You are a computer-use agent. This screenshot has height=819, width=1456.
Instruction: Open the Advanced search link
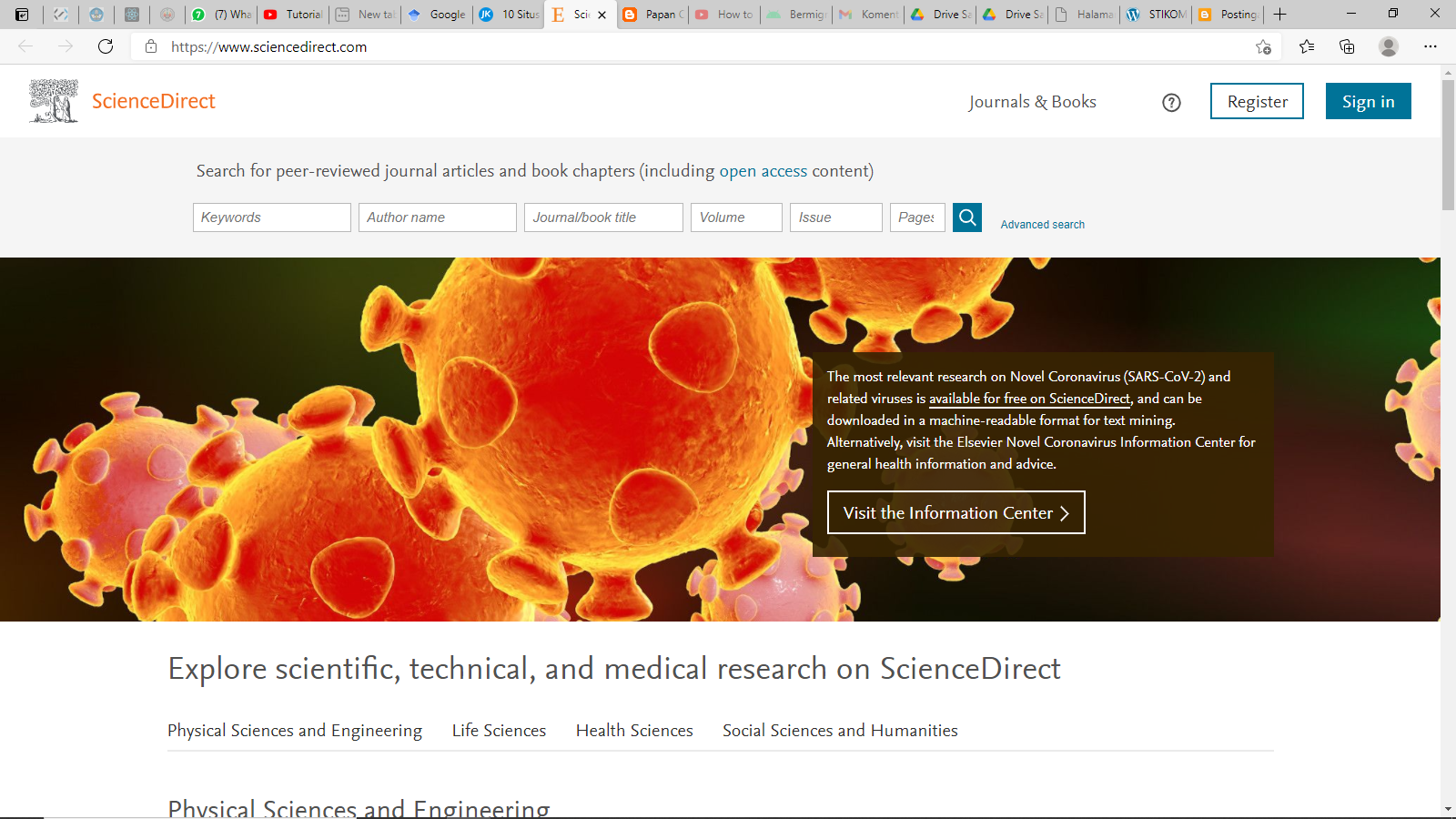[1042, 225]
